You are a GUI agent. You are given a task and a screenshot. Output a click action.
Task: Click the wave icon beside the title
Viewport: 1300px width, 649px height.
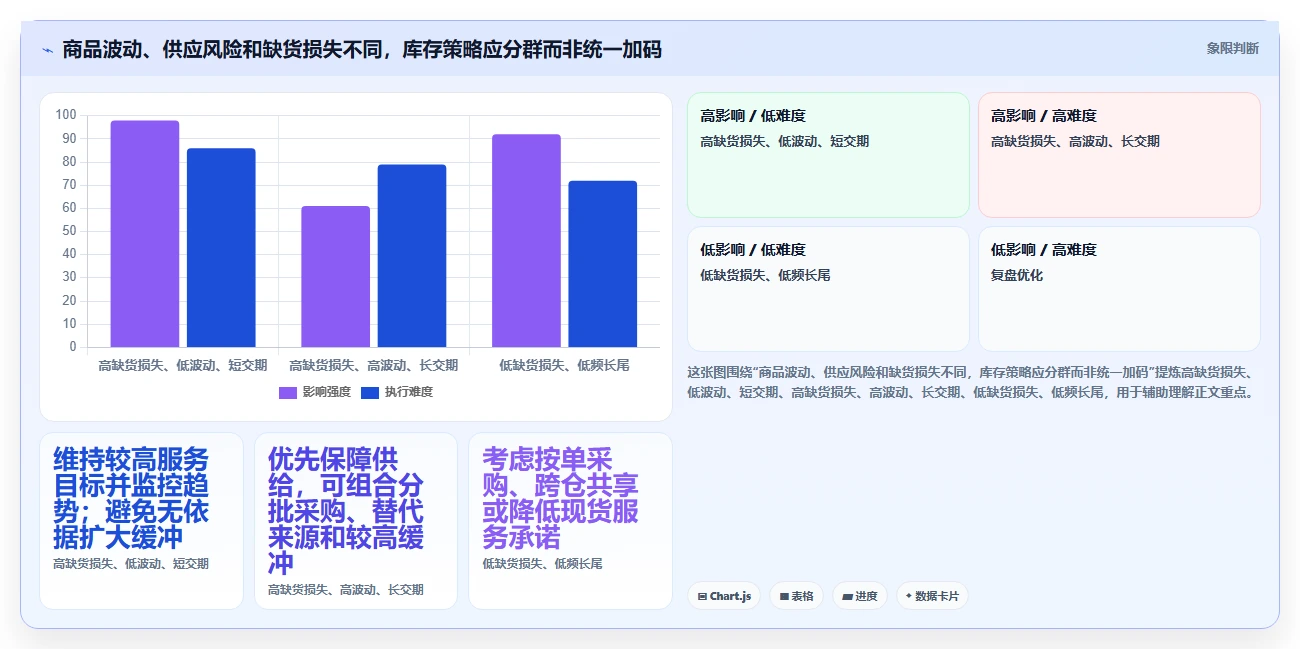47,50
